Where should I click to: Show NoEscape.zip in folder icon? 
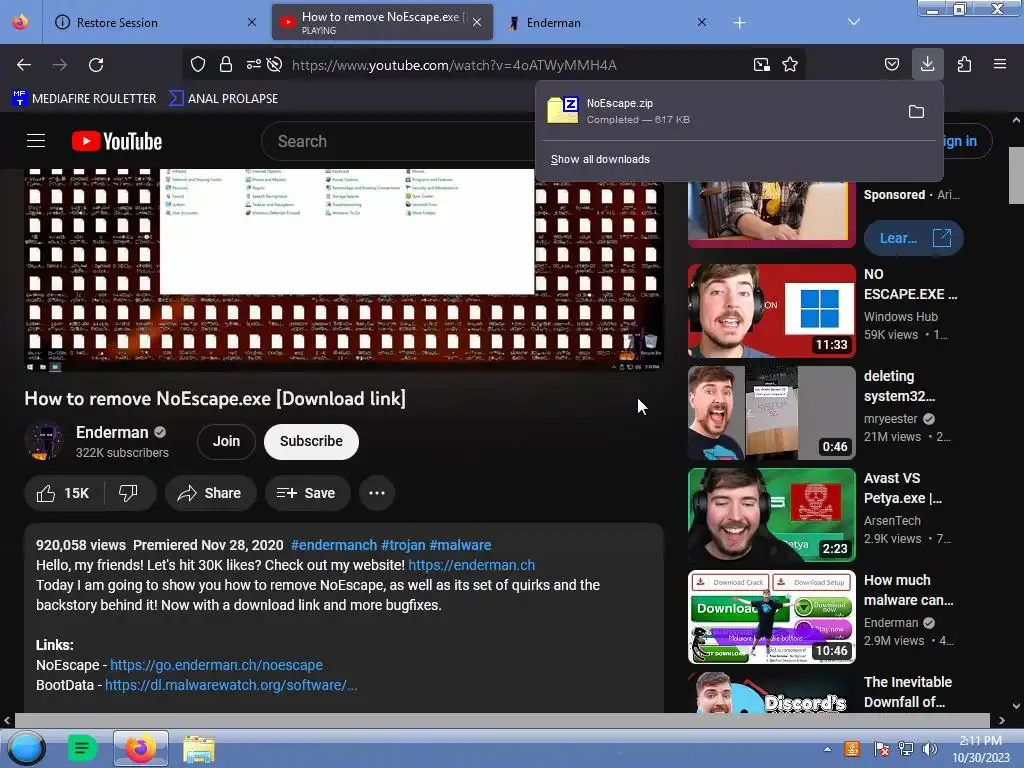916,112
